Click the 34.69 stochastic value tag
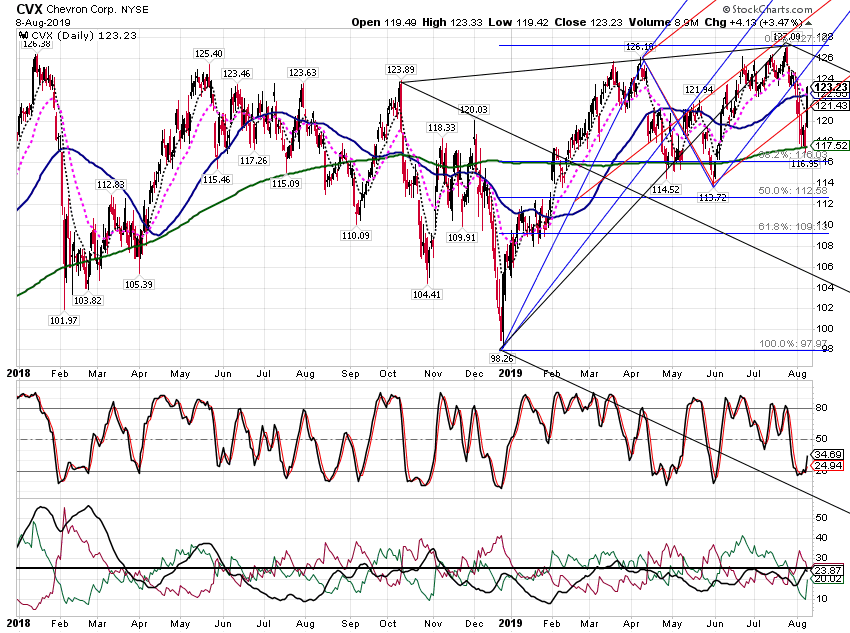 pos(827,454)
